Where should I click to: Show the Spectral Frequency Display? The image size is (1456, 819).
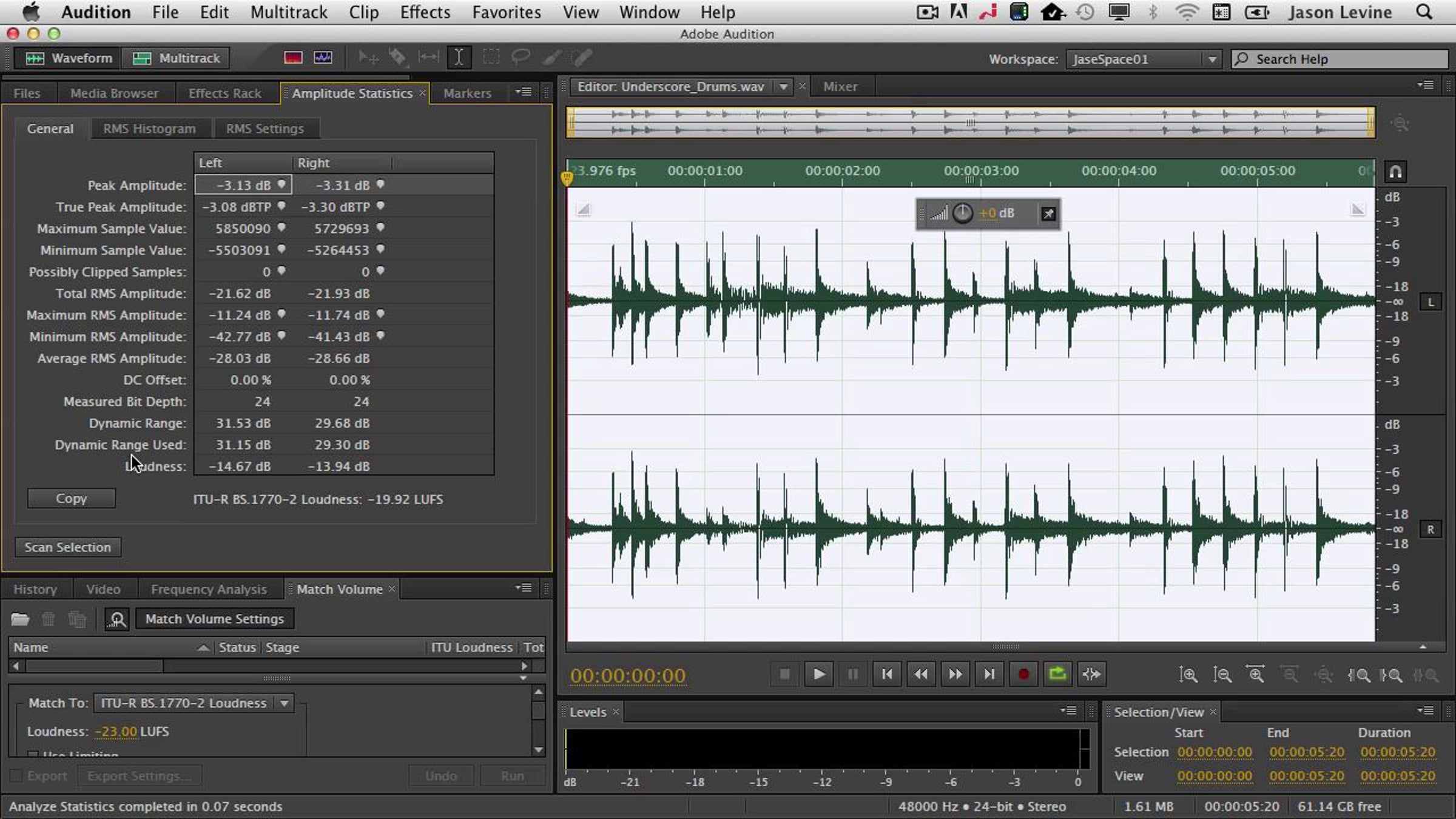(293, 58)
